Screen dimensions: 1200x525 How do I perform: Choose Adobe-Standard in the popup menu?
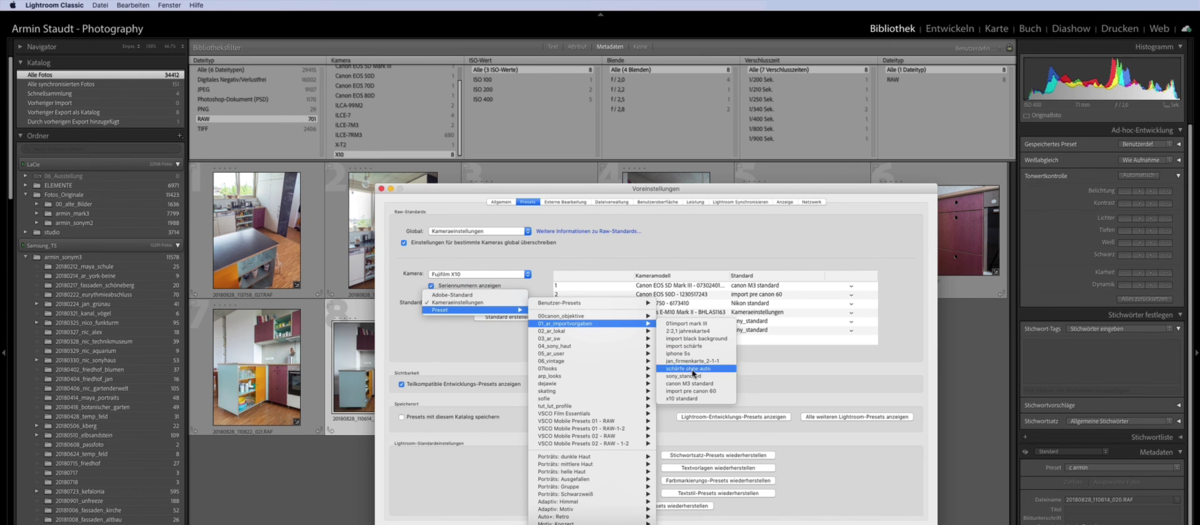474,295
